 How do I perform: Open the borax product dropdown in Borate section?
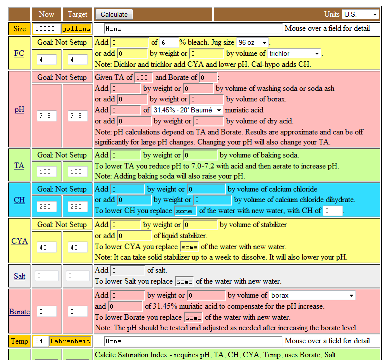pos(312,295)
